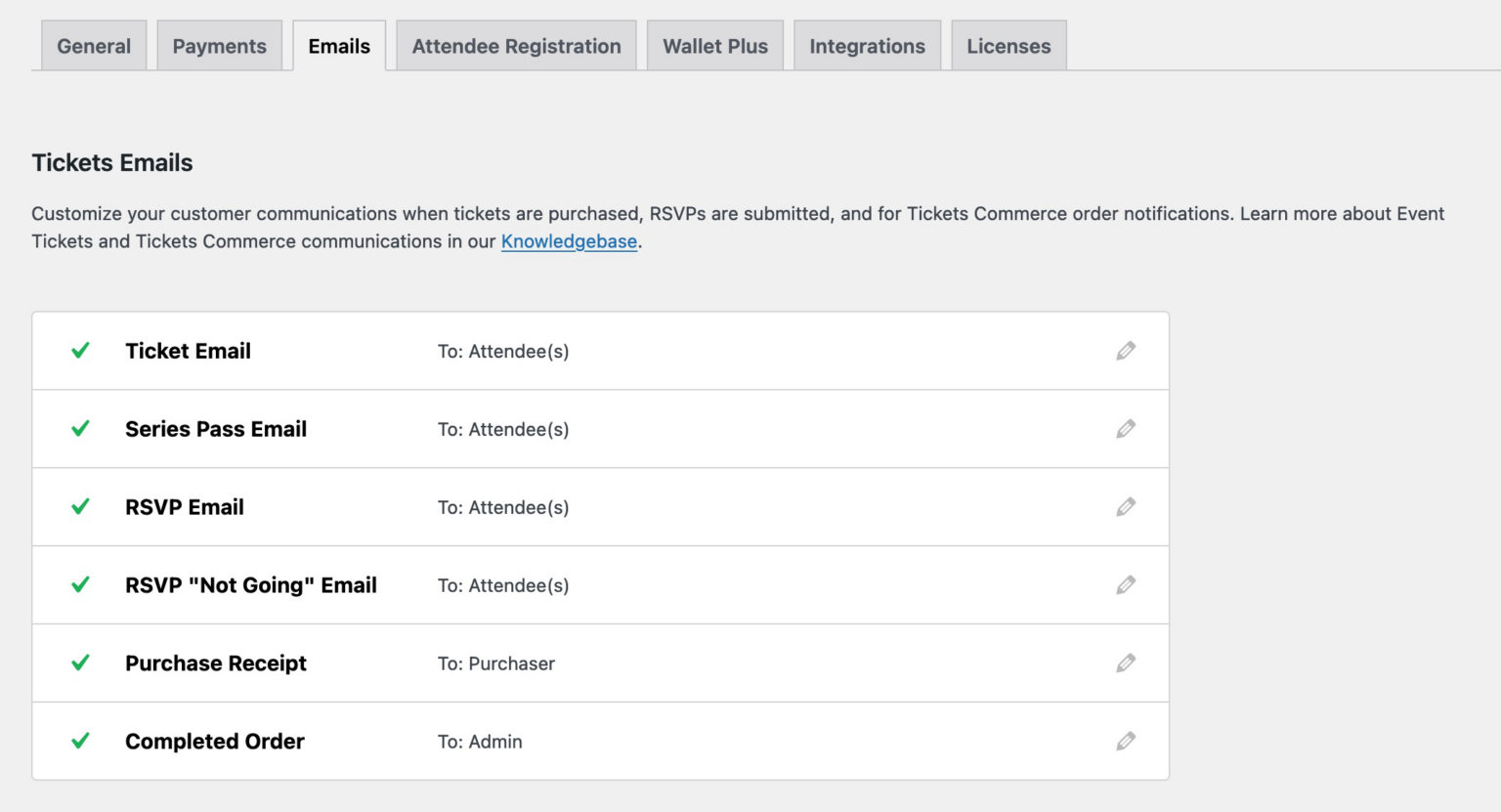This screenshot has width=1501, height=812.
Task: Open the RSVP "Not Going" Email title
Action: point(251,585)
